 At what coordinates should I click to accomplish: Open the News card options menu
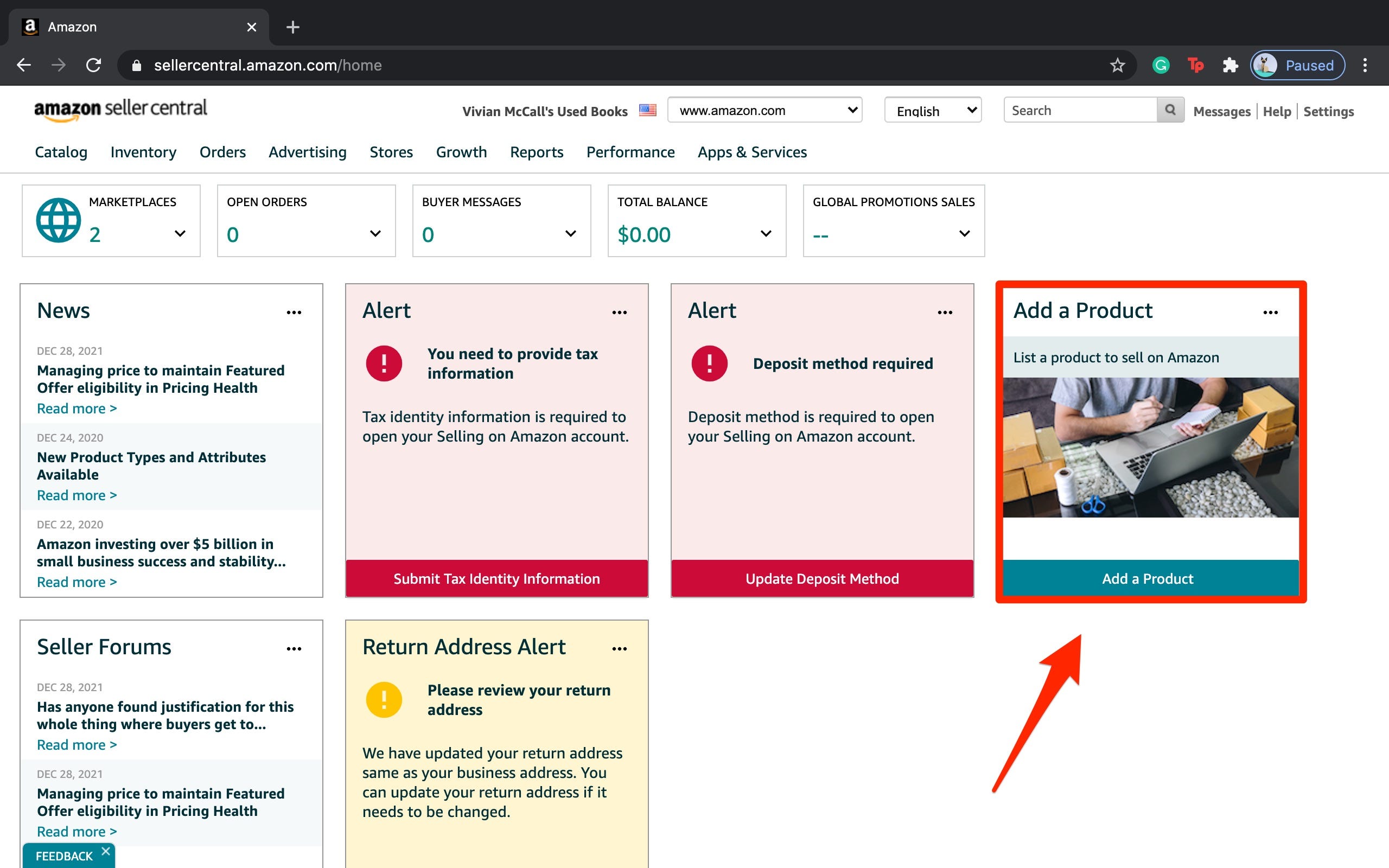coord(294,312)
